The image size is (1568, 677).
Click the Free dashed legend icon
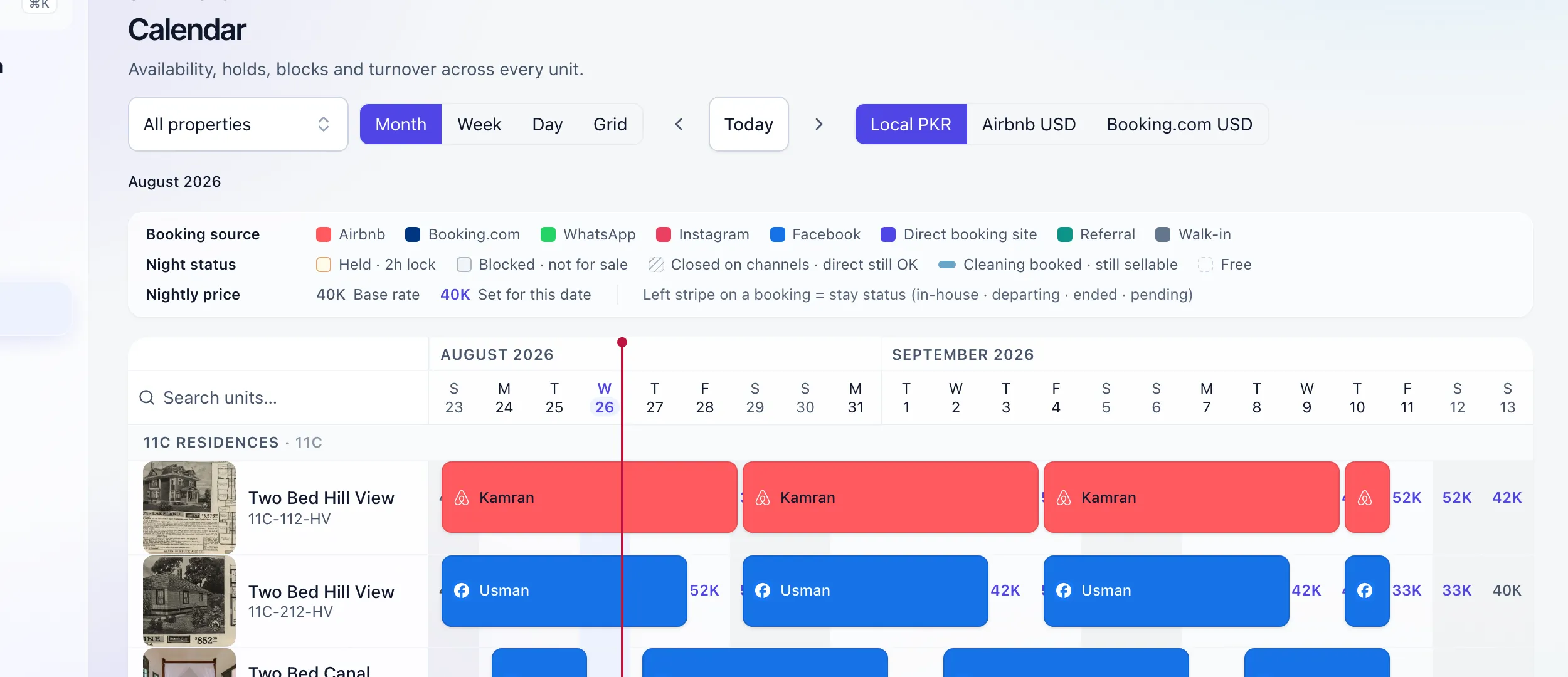click(1205, 265)
